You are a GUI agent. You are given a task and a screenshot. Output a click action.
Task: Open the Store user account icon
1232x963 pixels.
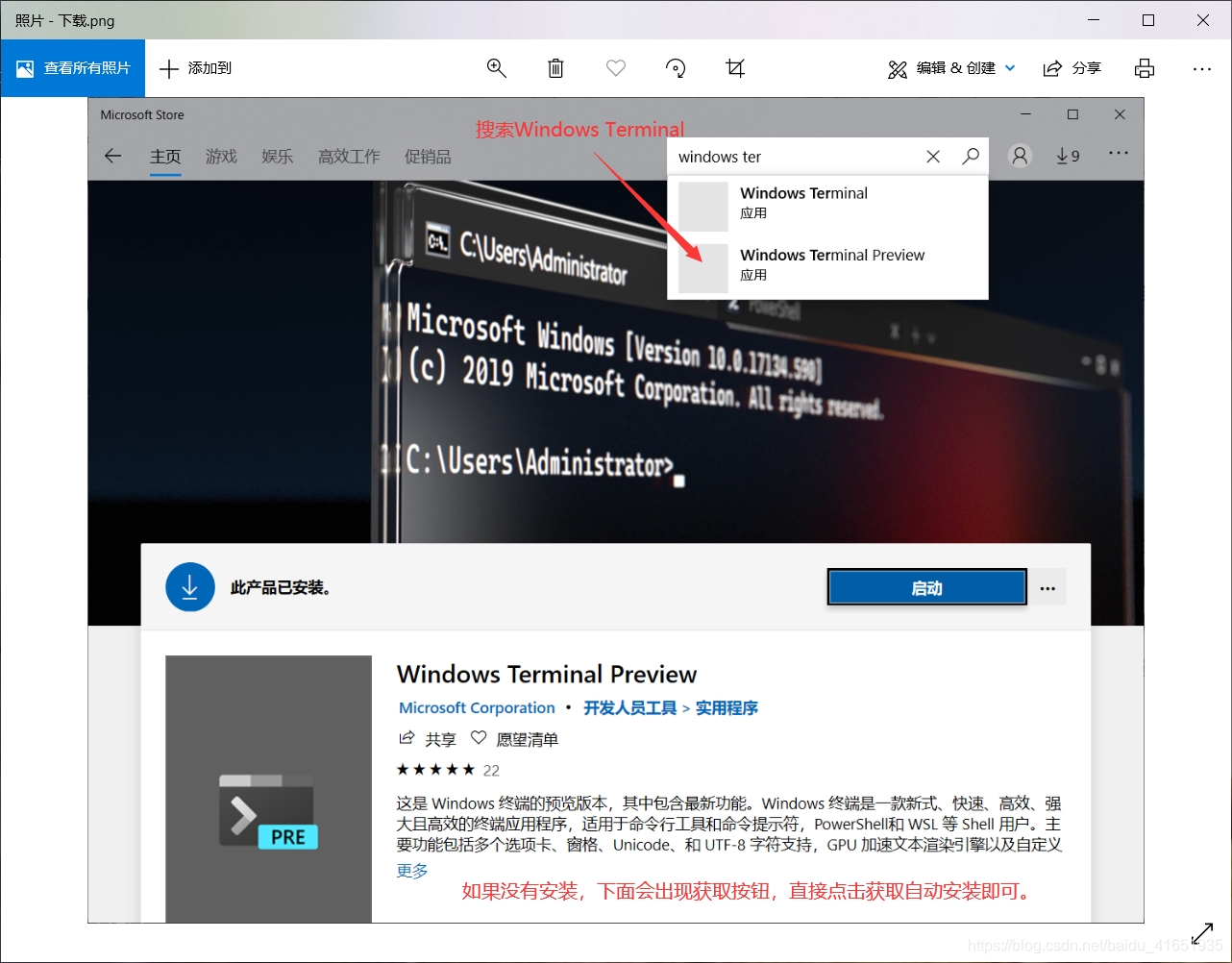pyautogui.click(x=1021, y=156)
